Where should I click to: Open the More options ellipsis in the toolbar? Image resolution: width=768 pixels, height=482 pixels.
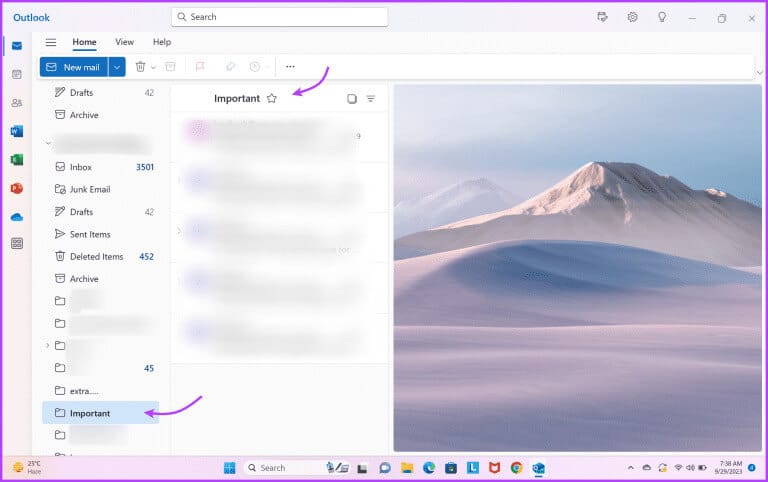(290, 67)
